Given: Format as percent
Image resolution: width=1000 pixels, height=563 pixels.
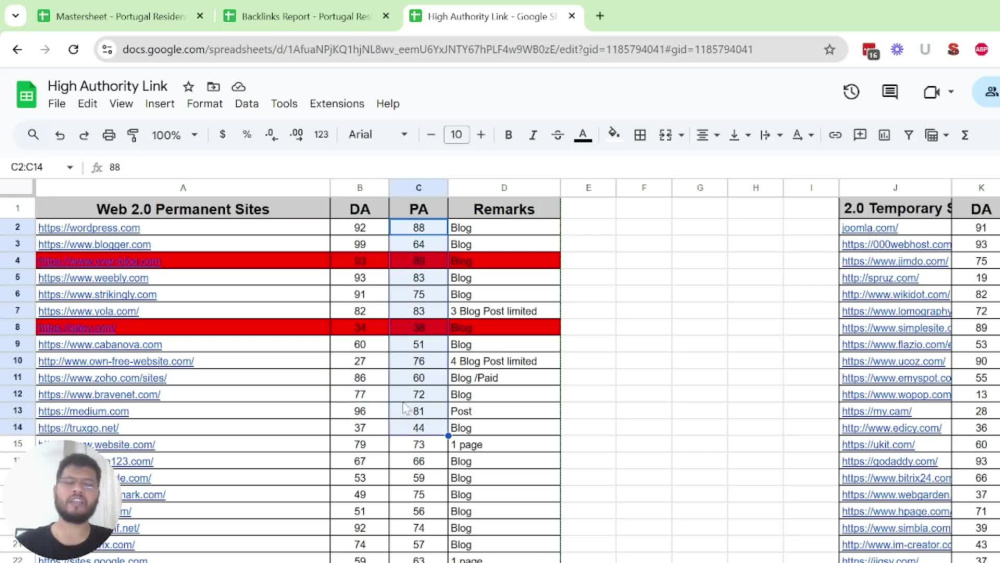Looking at the screenshot, I should tap(246, 135).
